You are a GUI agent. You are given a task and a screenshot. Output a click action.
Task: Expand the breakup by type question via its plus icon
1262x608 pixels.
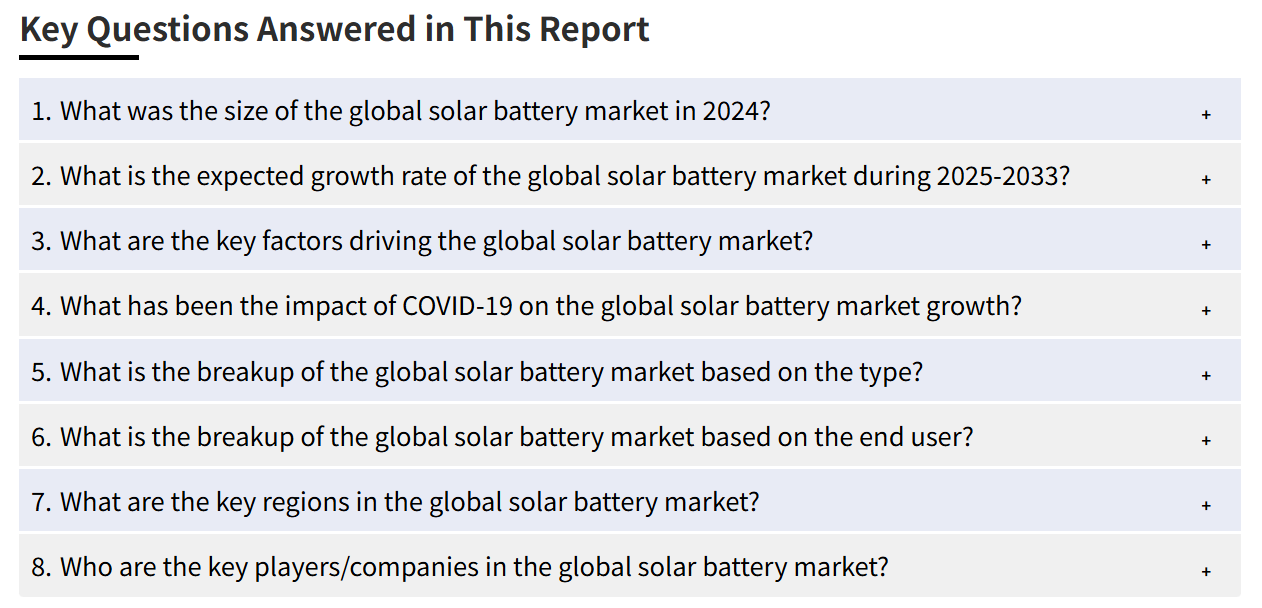(1206, 375)
